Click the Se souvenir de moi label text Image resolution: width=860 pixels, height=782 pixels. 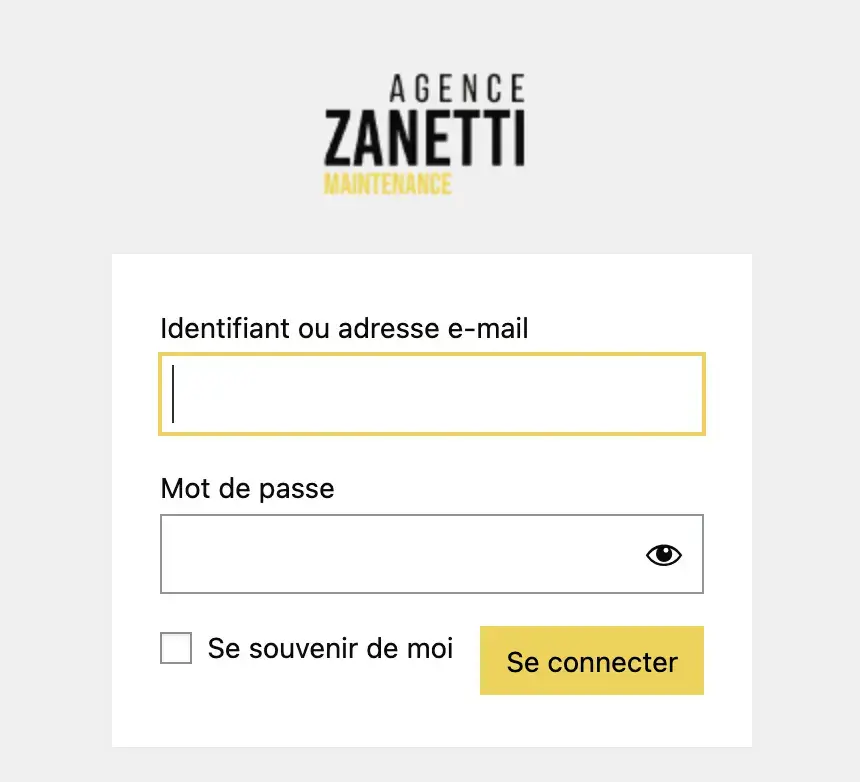click(330, 648)
